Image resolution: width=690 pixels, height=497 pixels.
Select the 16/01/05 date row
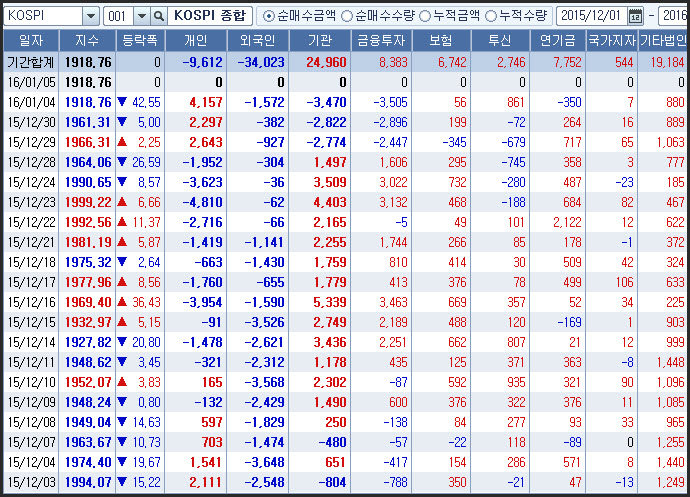click(345, 82)
